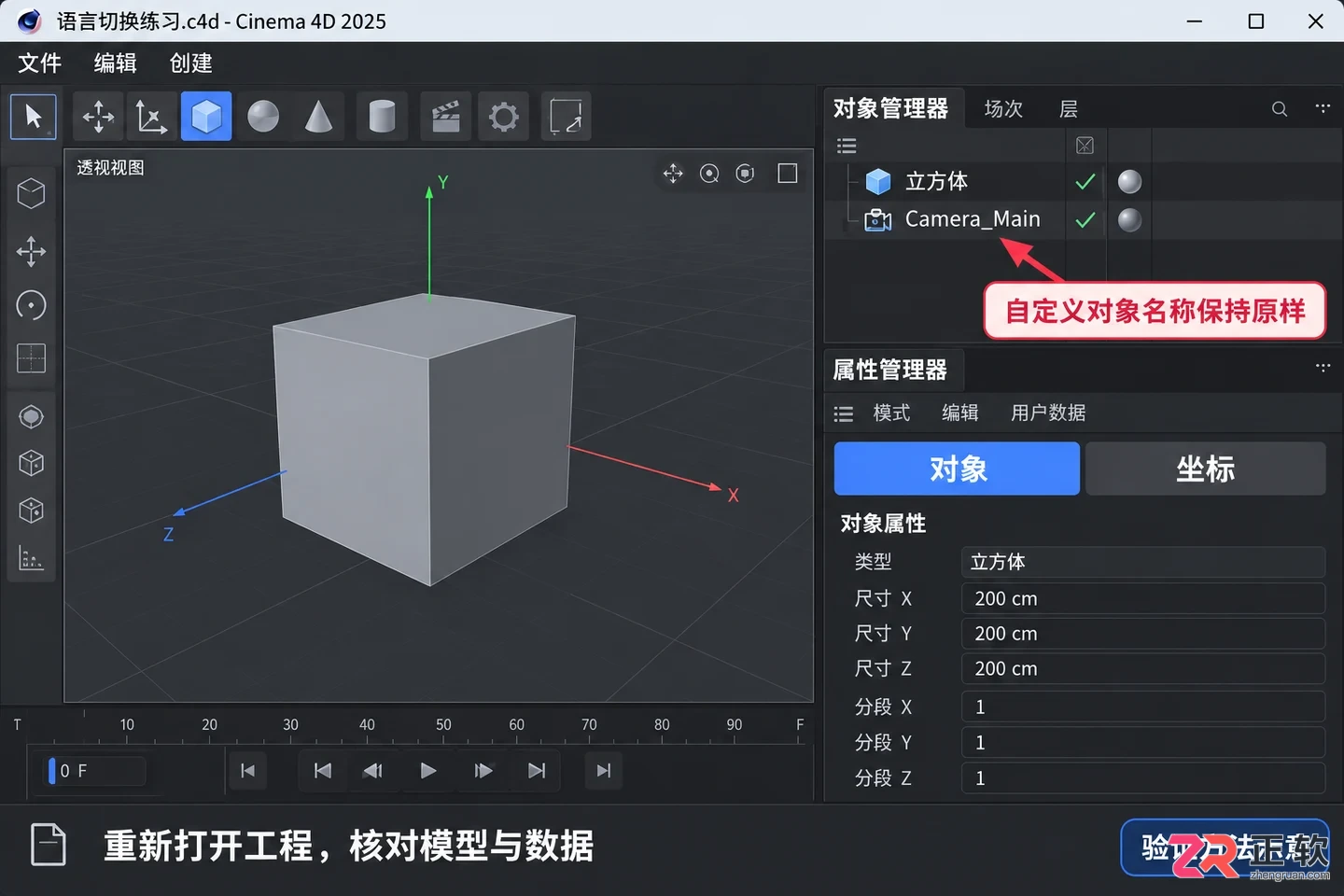1344x896 pixels.
Task: Select the arrow selection tool
Action: (34, 117)
